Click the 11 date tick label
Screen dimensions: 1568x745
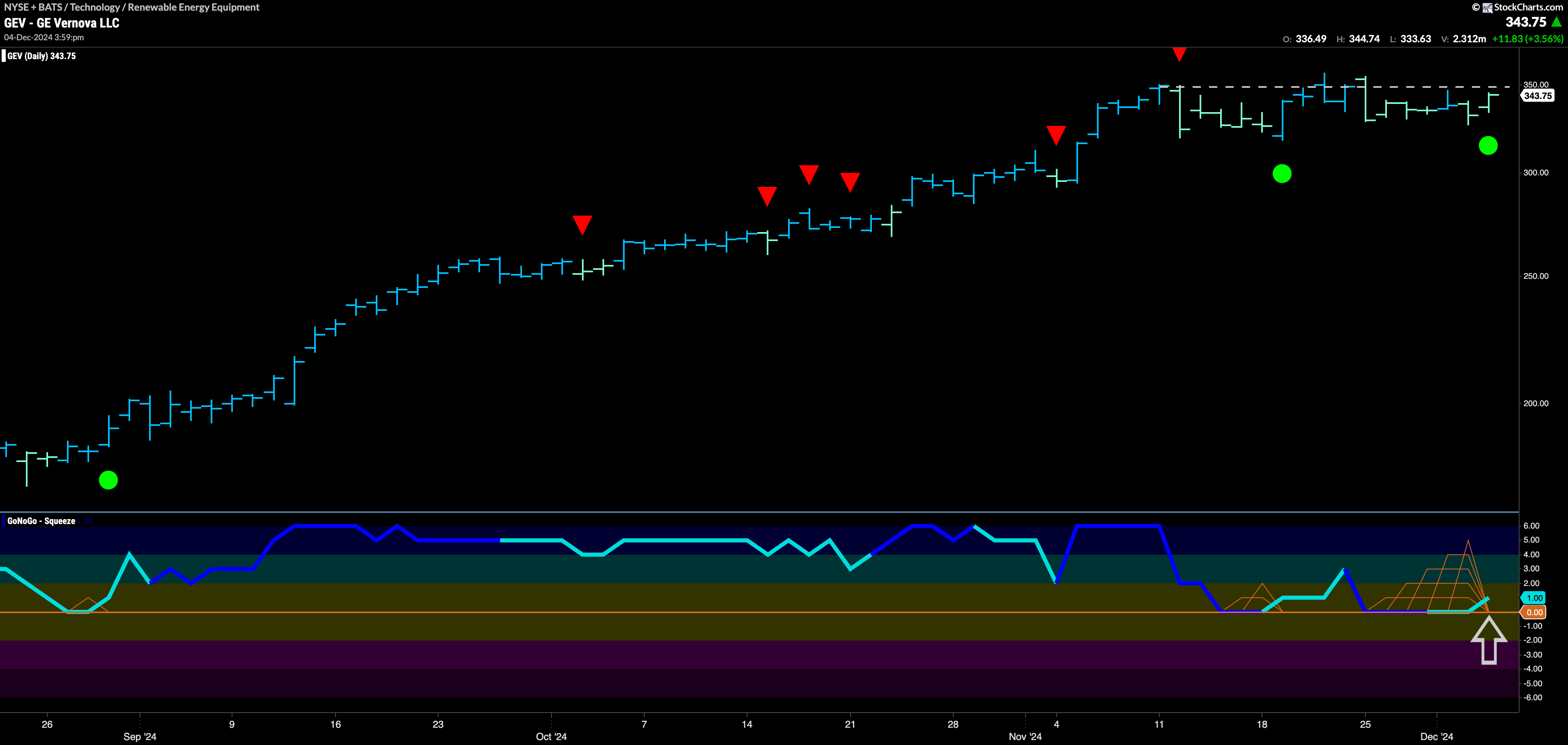click(1159, 724)
